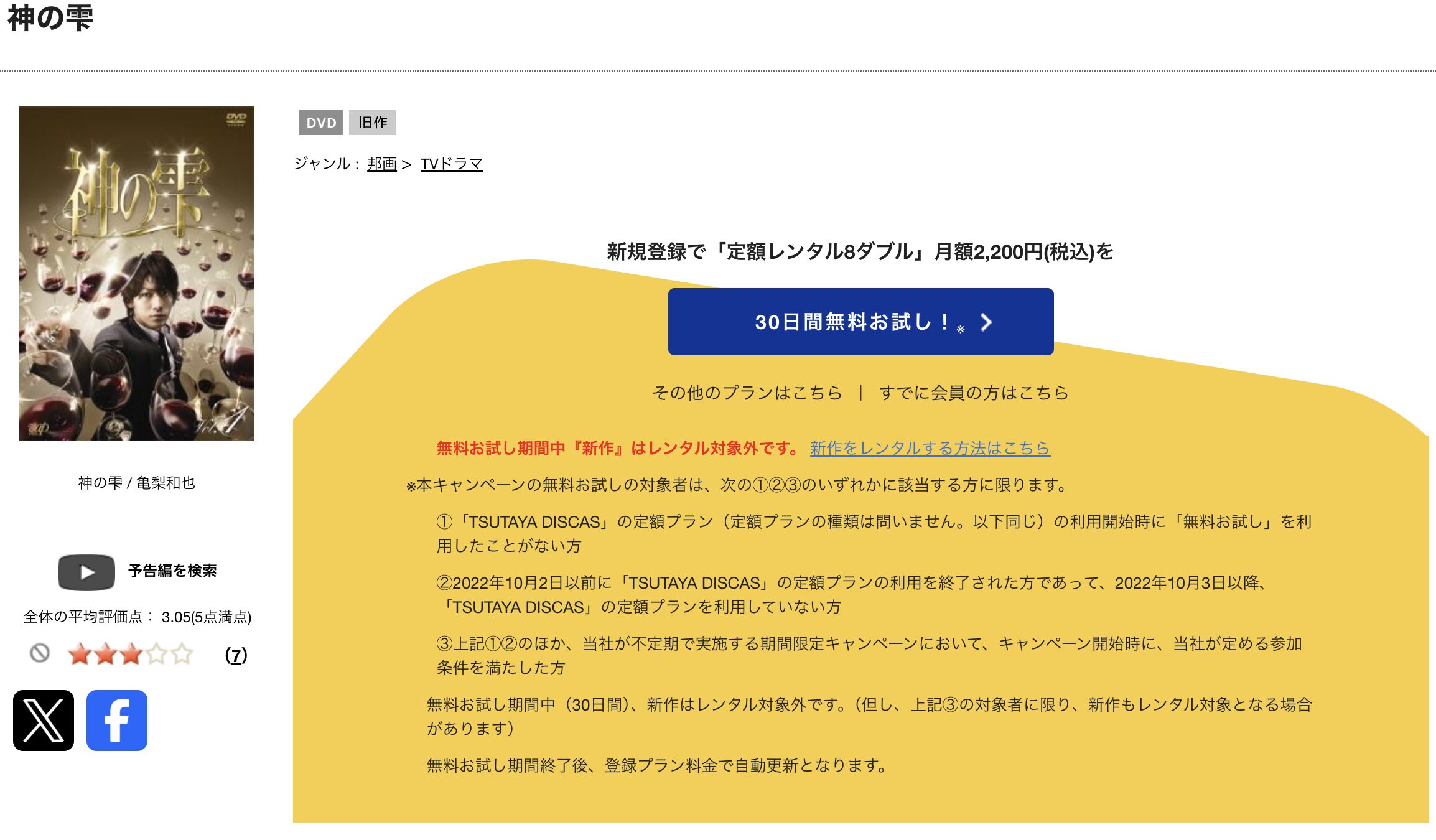Click the 神の雫 / 亀梨和也 caption
The image size is (1436, 840).
[137, 483]
